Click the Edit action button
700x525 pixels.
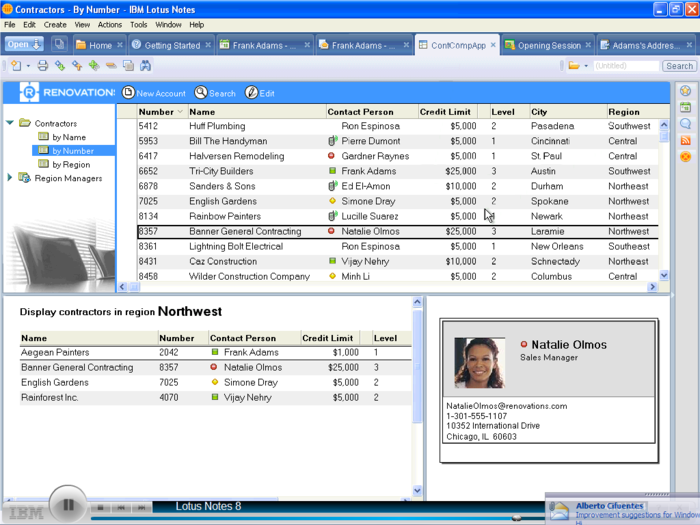coord(260,93)
